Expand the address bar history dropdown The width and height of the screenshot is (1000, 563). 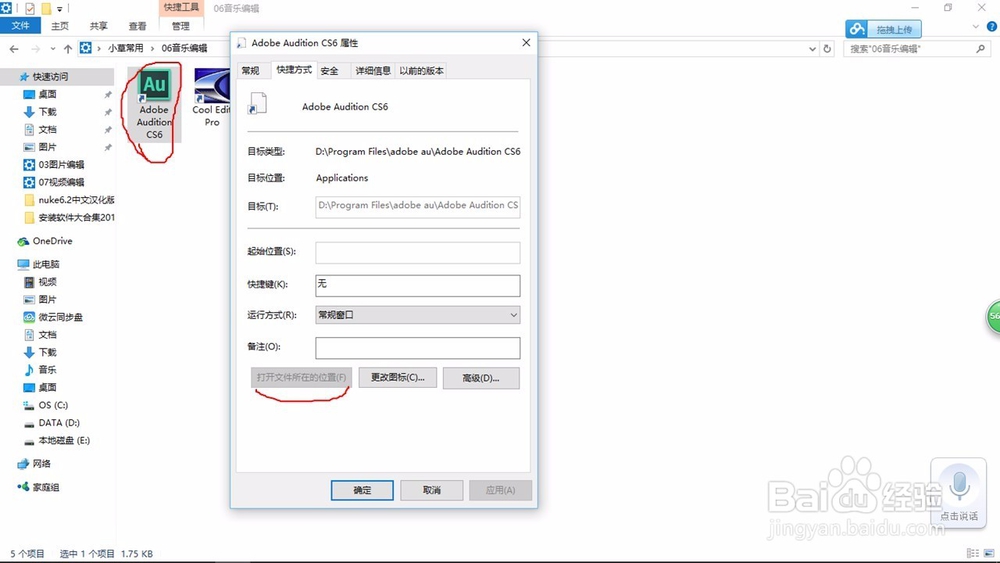point(812,48)
